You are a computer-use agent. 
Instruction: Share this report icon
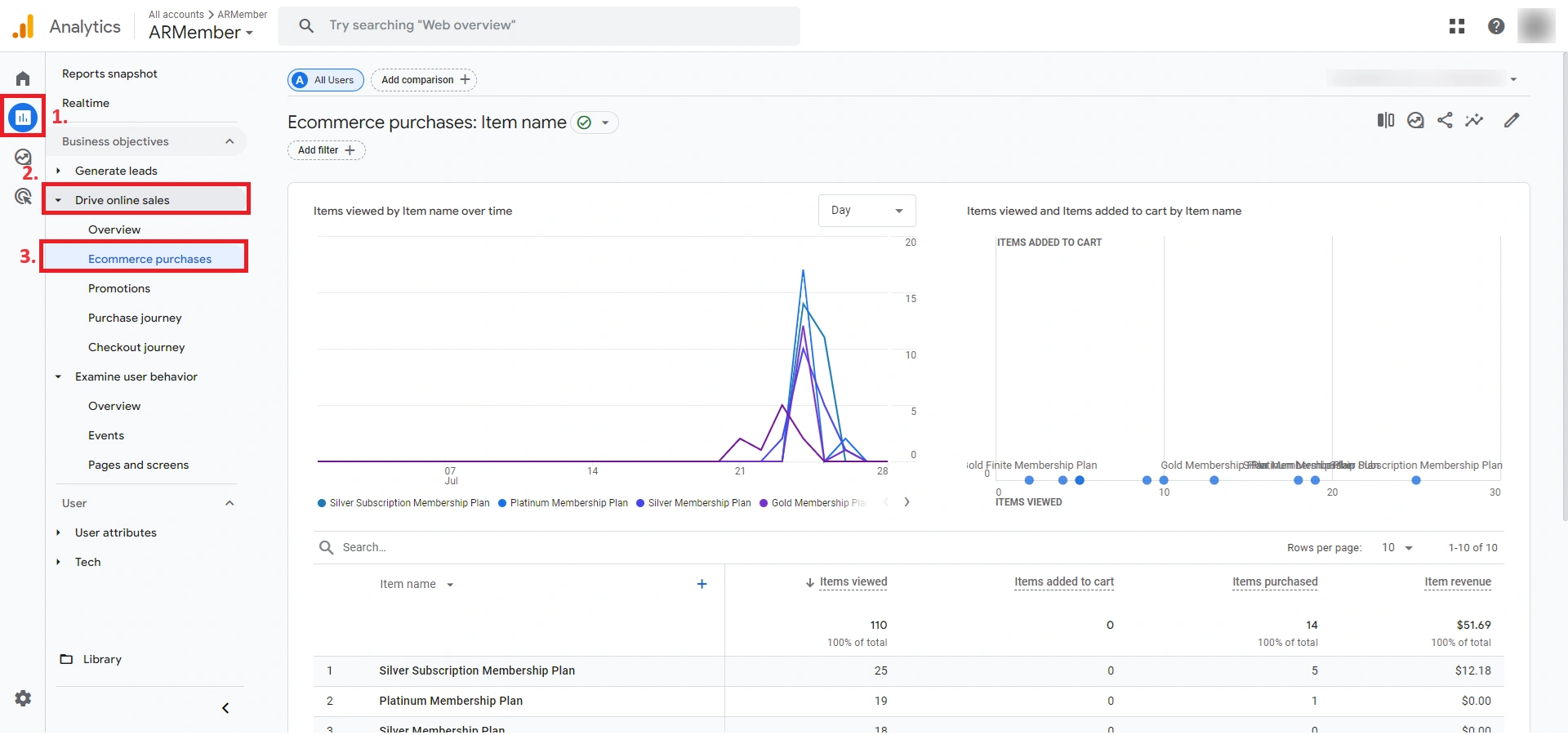pos(1445,120)
